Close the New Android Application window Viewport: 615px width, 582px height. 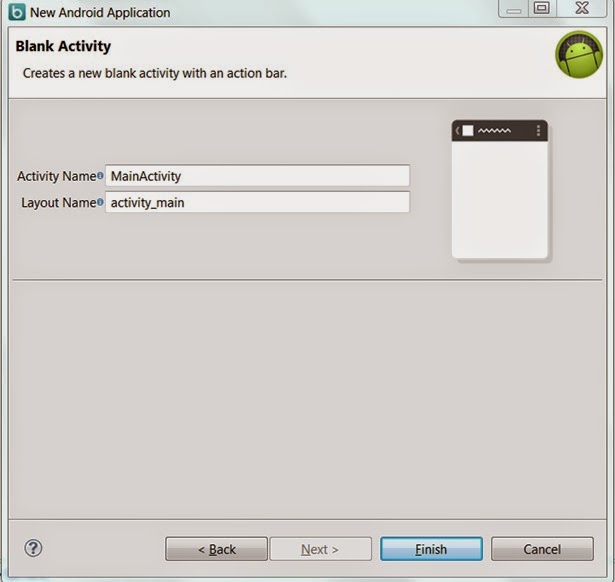click(x=582, y=8)
